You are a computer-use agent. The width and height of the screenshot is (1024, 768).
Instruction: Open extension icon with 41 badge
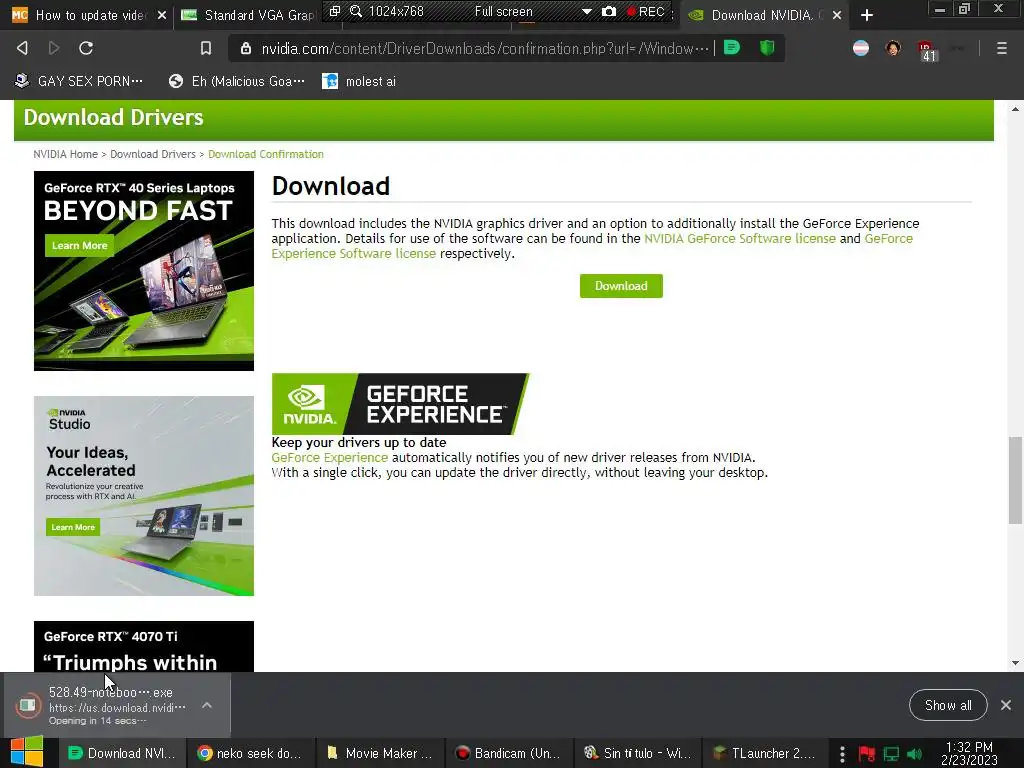point(927,50)
